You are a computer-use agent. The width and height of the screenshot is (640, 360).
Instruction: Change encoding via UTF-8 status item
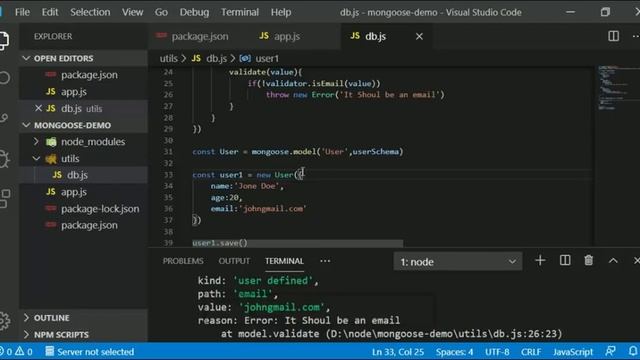tap(497, 352)
